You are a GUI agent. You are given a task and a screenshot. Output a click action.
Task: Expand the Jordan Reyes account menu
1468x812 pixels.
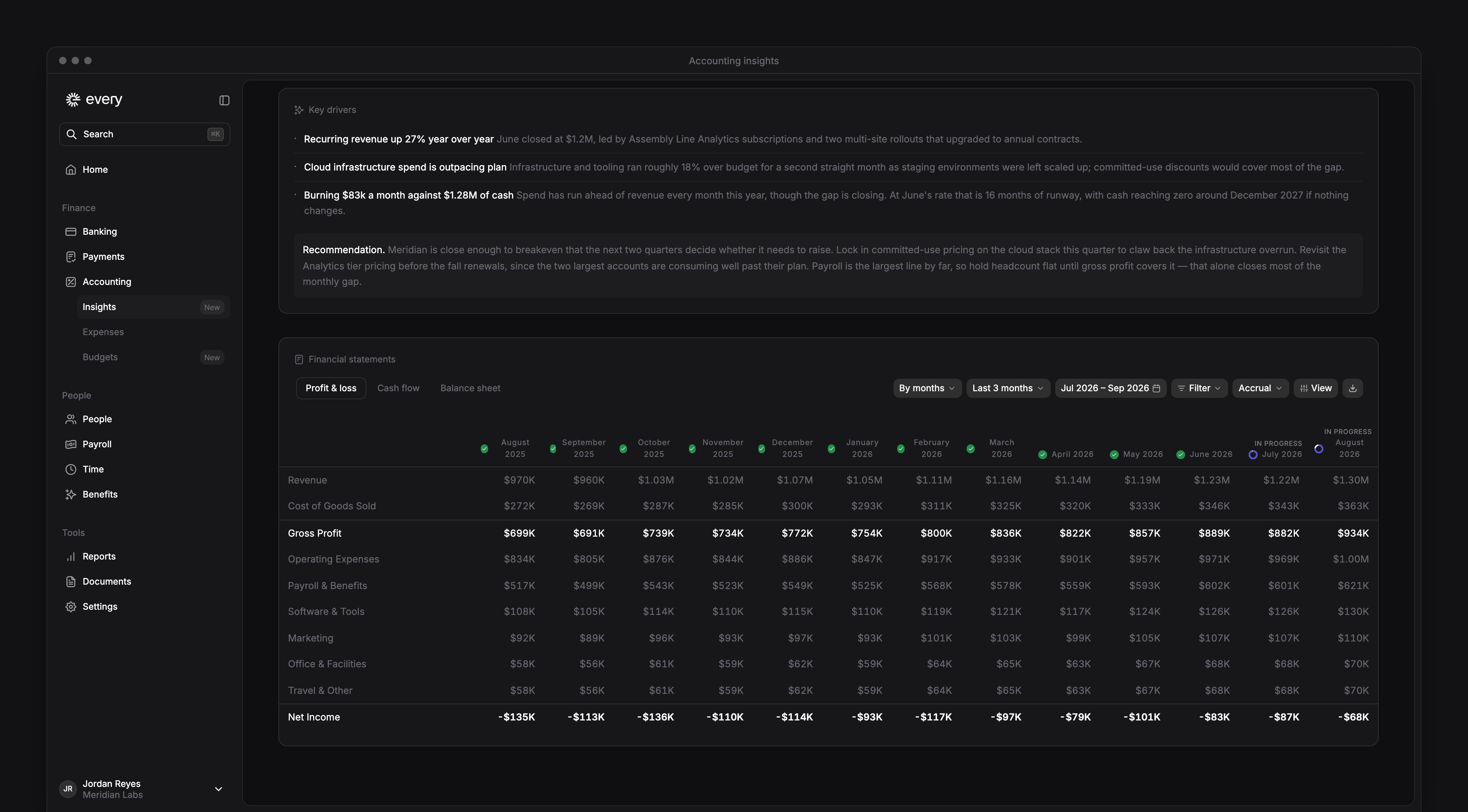pos(145,789)
